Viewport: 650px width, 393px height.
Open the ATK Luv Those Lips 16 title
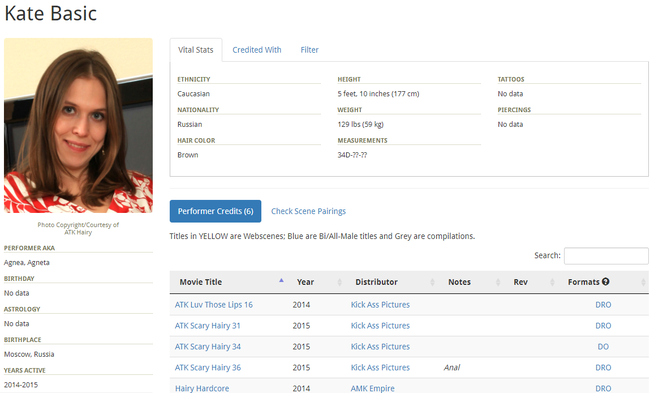(x=213, y=305)
